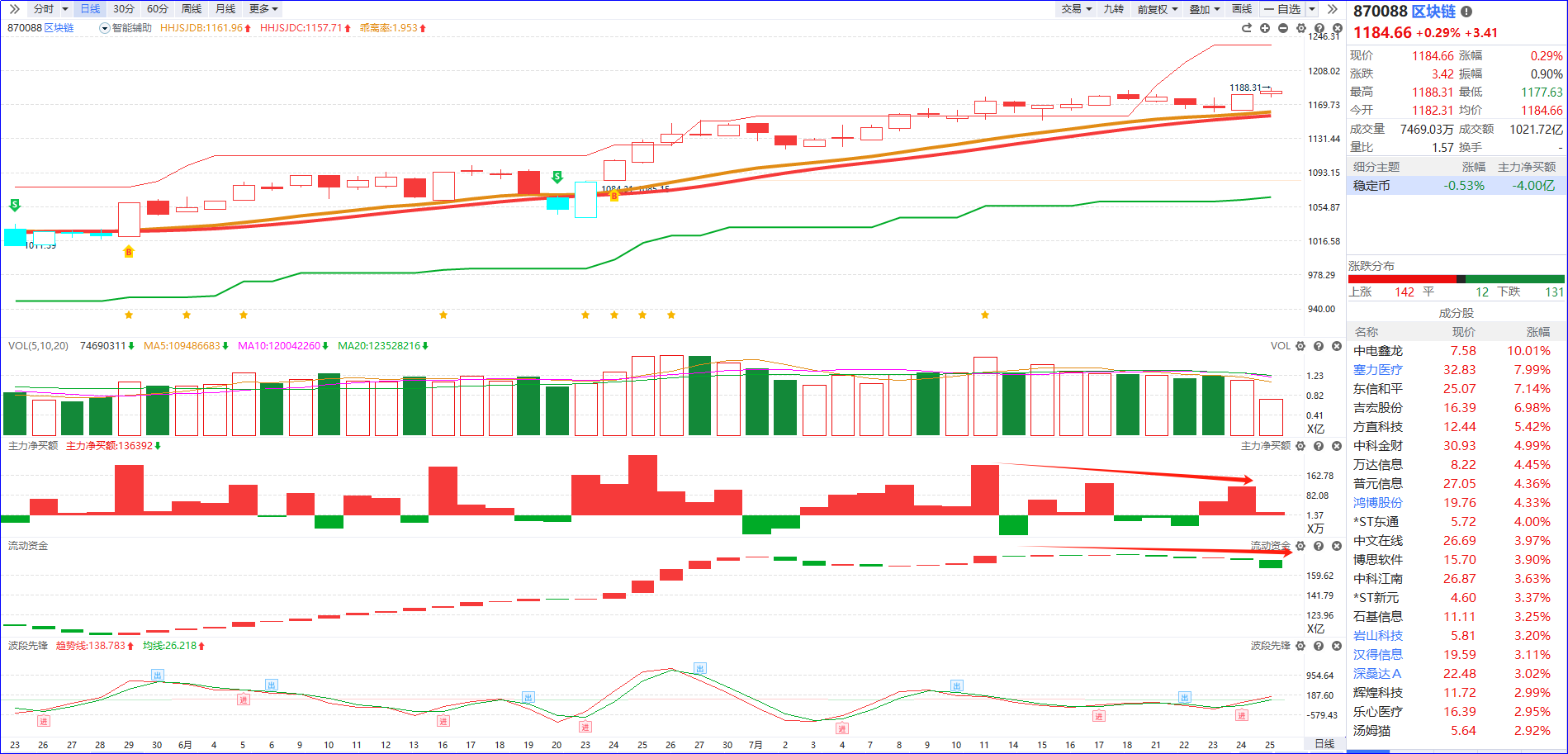The width and height of the screenshot is (1568, 754).
Task: Close the 波段先锋 indicator panel
Action: tap(1337, 646)
